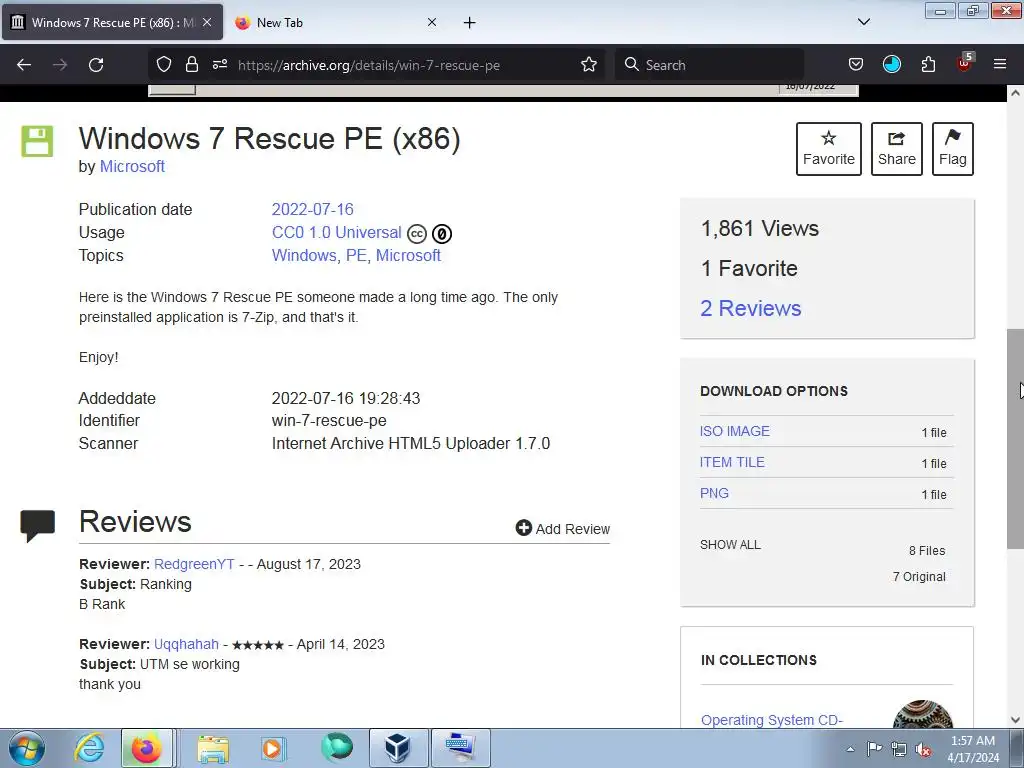The image size is (1024, 768).
Task: Open reviewer Uqqhahah profile
Action: click(x=186, y=645)
